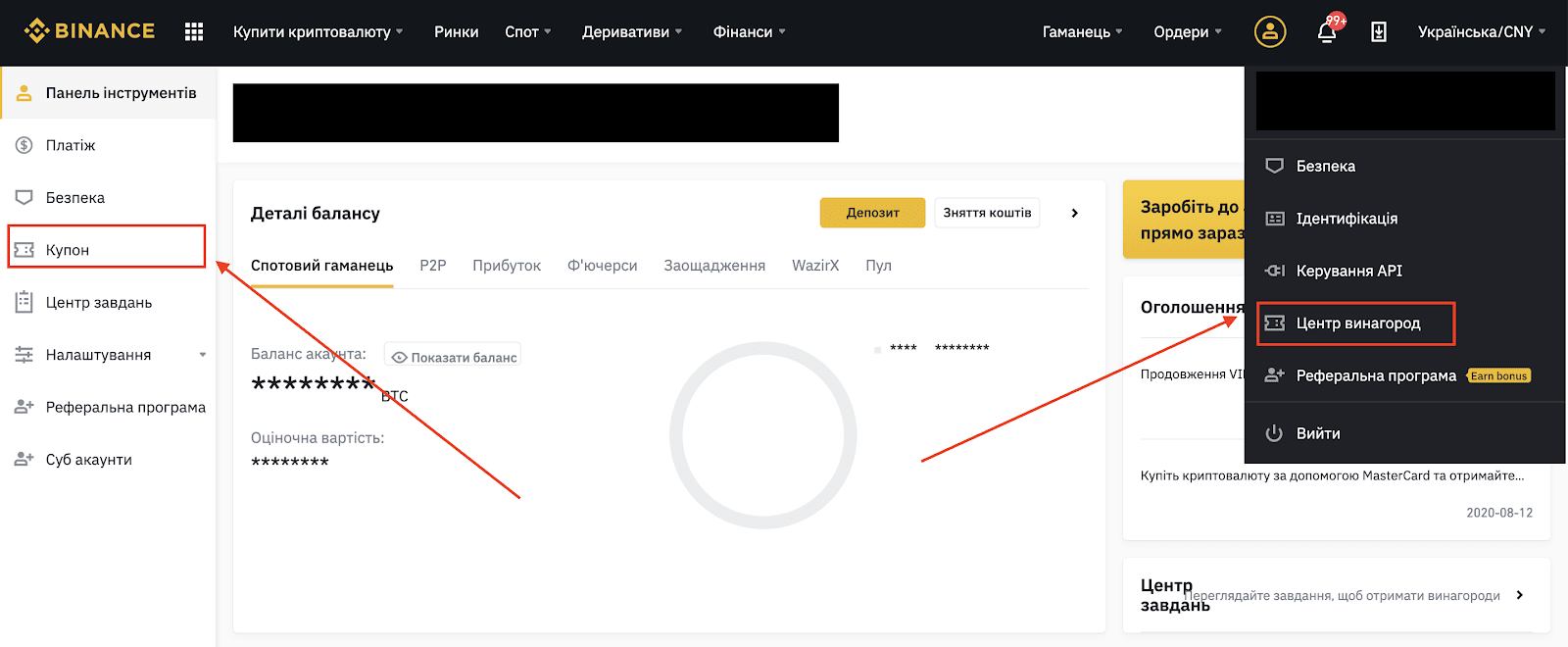
Task: Click the Заробіть до yellow banner
Action: [1184, 220]
